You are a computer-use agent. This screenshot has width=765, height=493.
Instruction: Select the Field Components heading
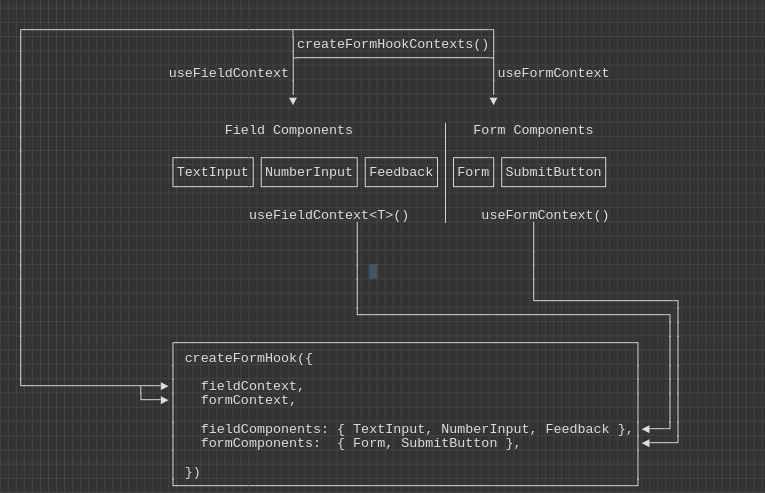pos(288,130)
